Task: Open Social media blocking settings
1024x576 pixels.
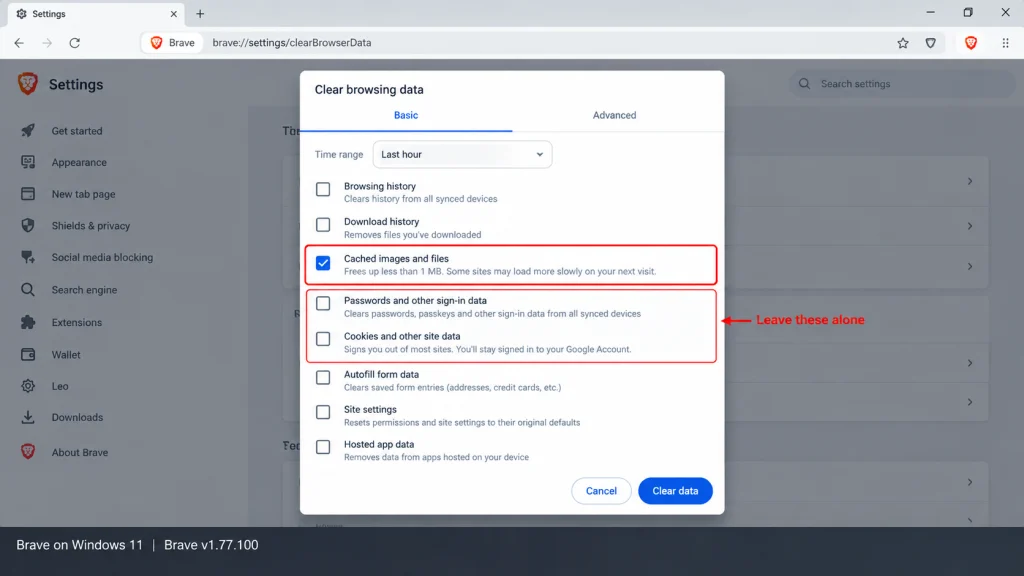Action: coord(103,257)
